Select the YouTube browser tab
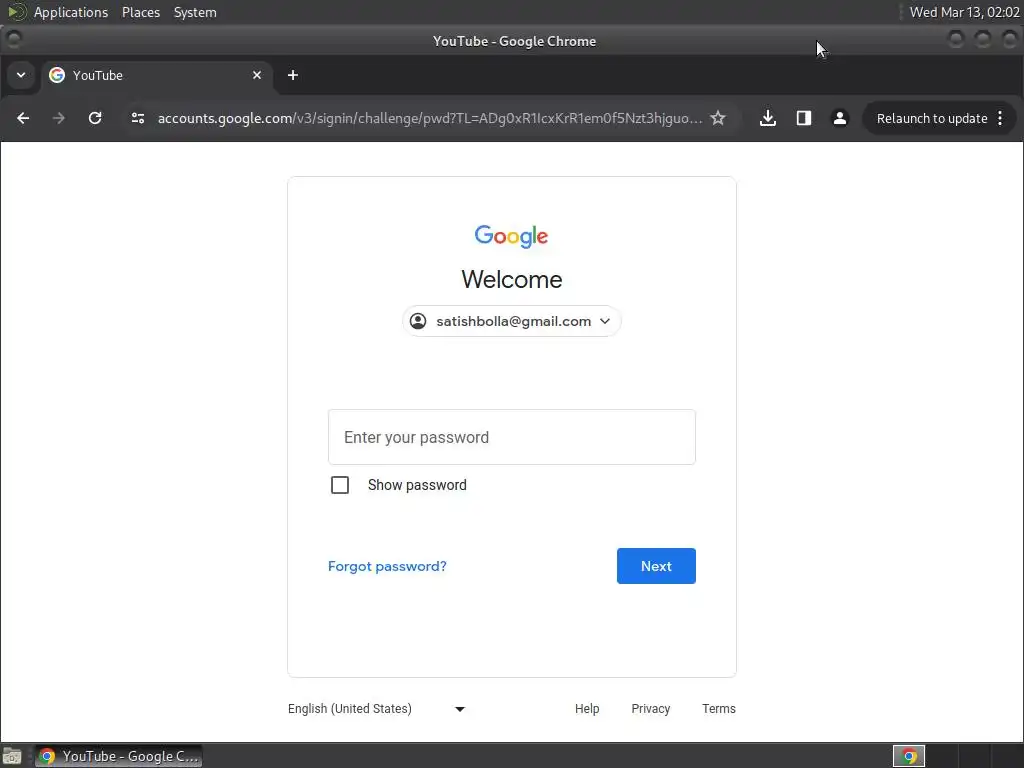This screenshot has width=1024, height=768. click(x=155, y=76)
